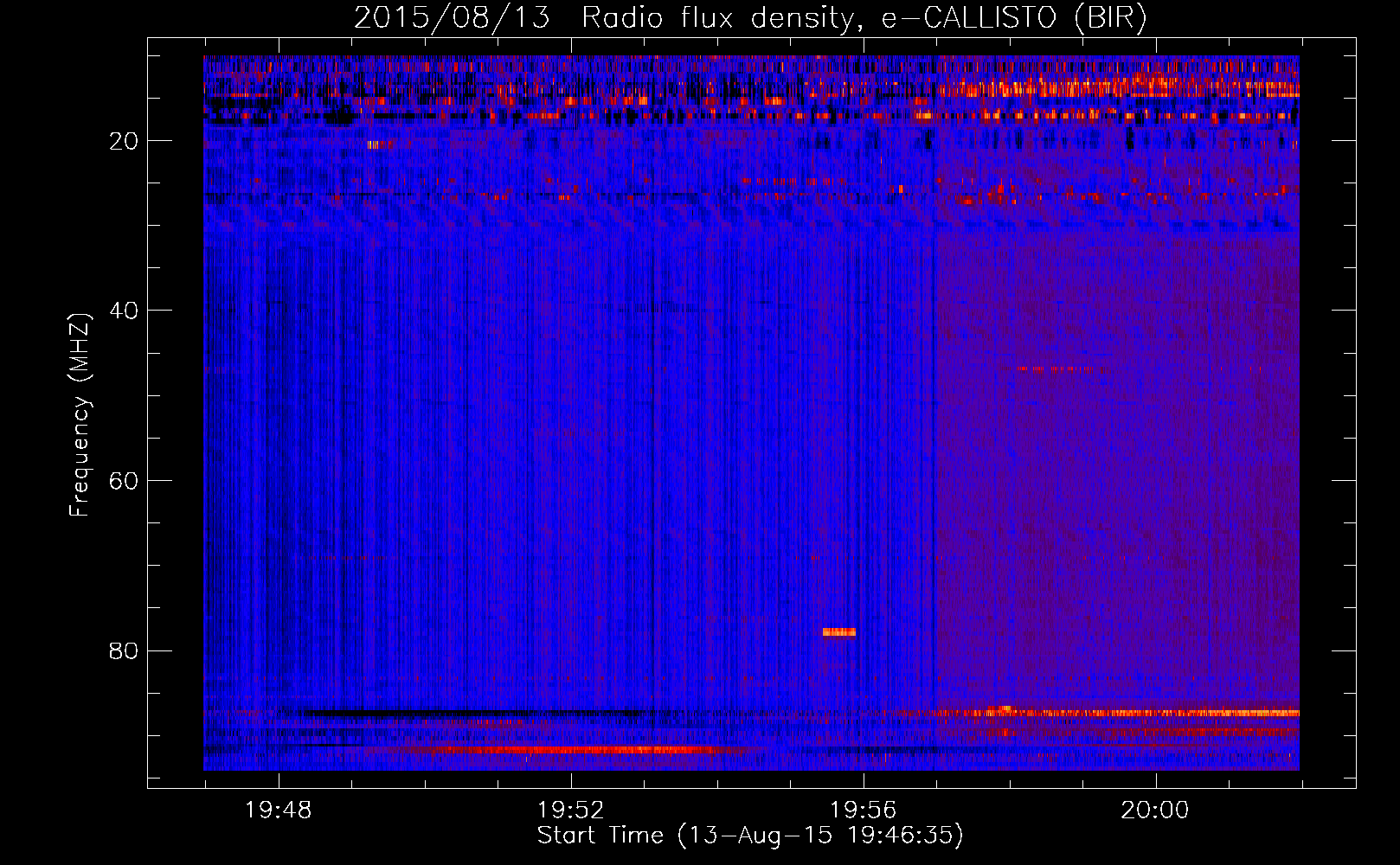Click the '20:00' time tick label

[x=1155, y=811]
